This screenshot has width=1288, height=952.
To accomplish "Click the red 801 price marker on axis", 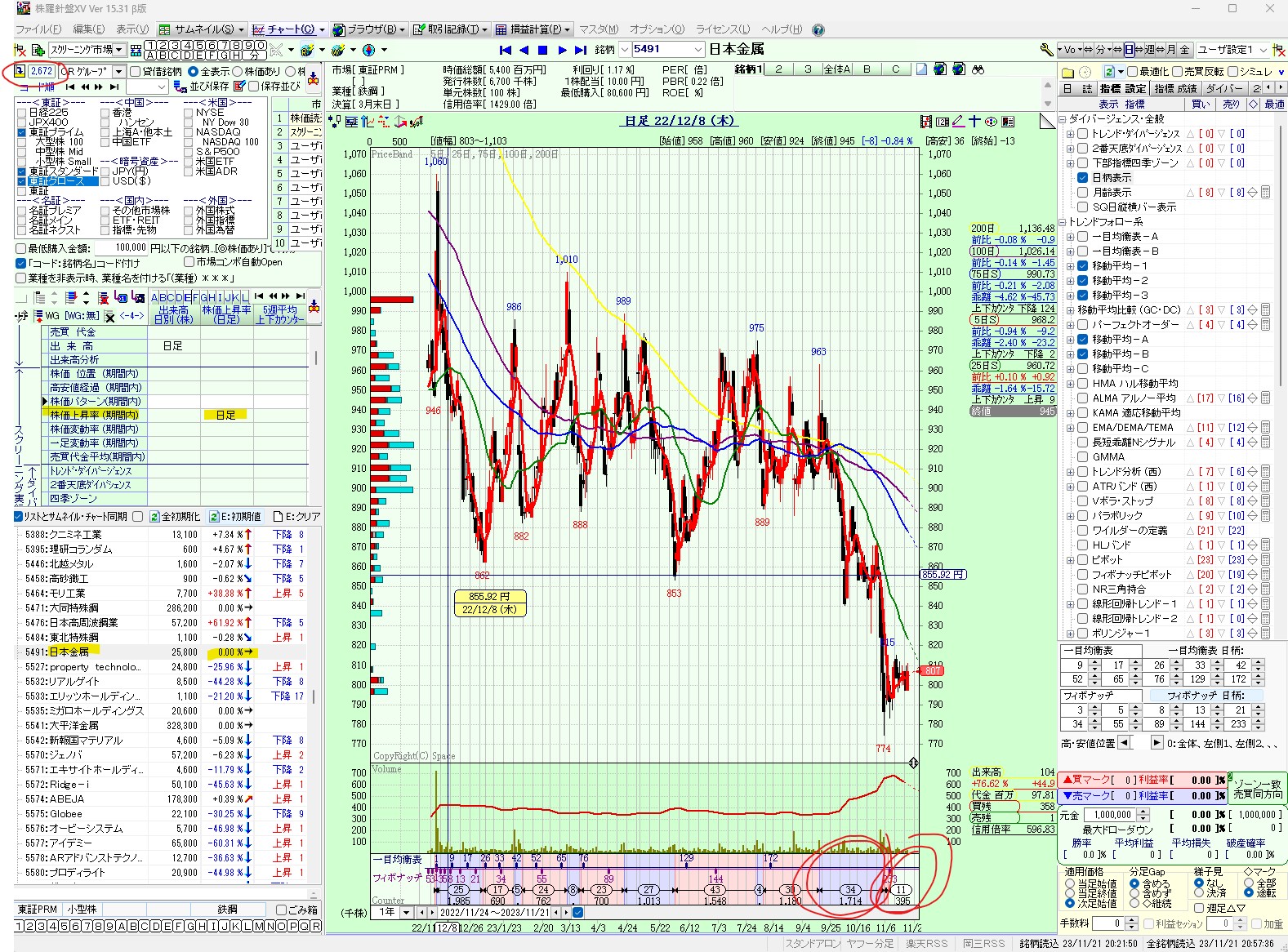I will click(x=932, y=671).
